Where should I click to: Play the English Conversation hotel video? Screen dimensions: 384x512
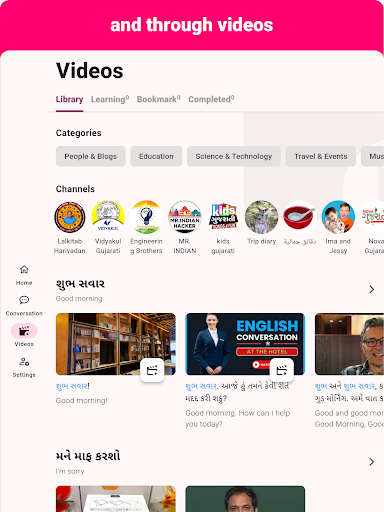pos(245,344)
